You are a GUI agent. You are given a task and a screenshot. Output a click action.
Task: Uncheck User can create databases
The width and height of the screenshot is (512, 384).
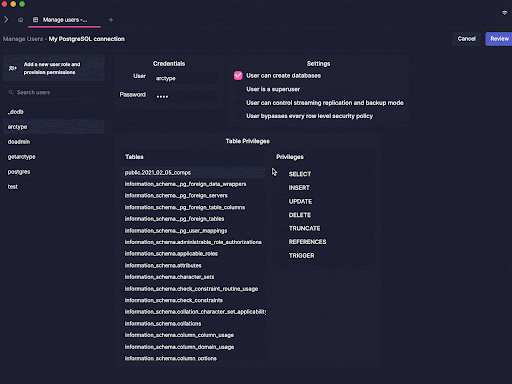pos(238,76)
